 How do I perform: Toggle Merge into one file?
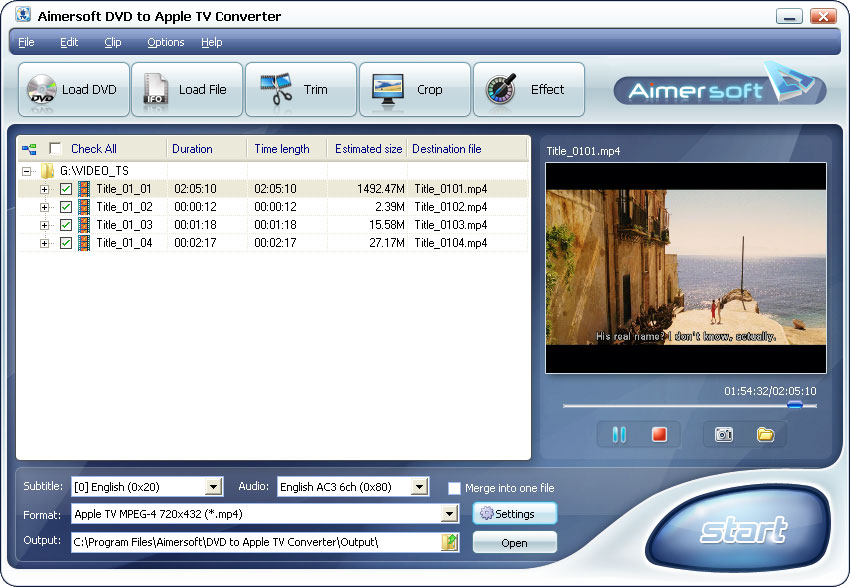[455, 488]
